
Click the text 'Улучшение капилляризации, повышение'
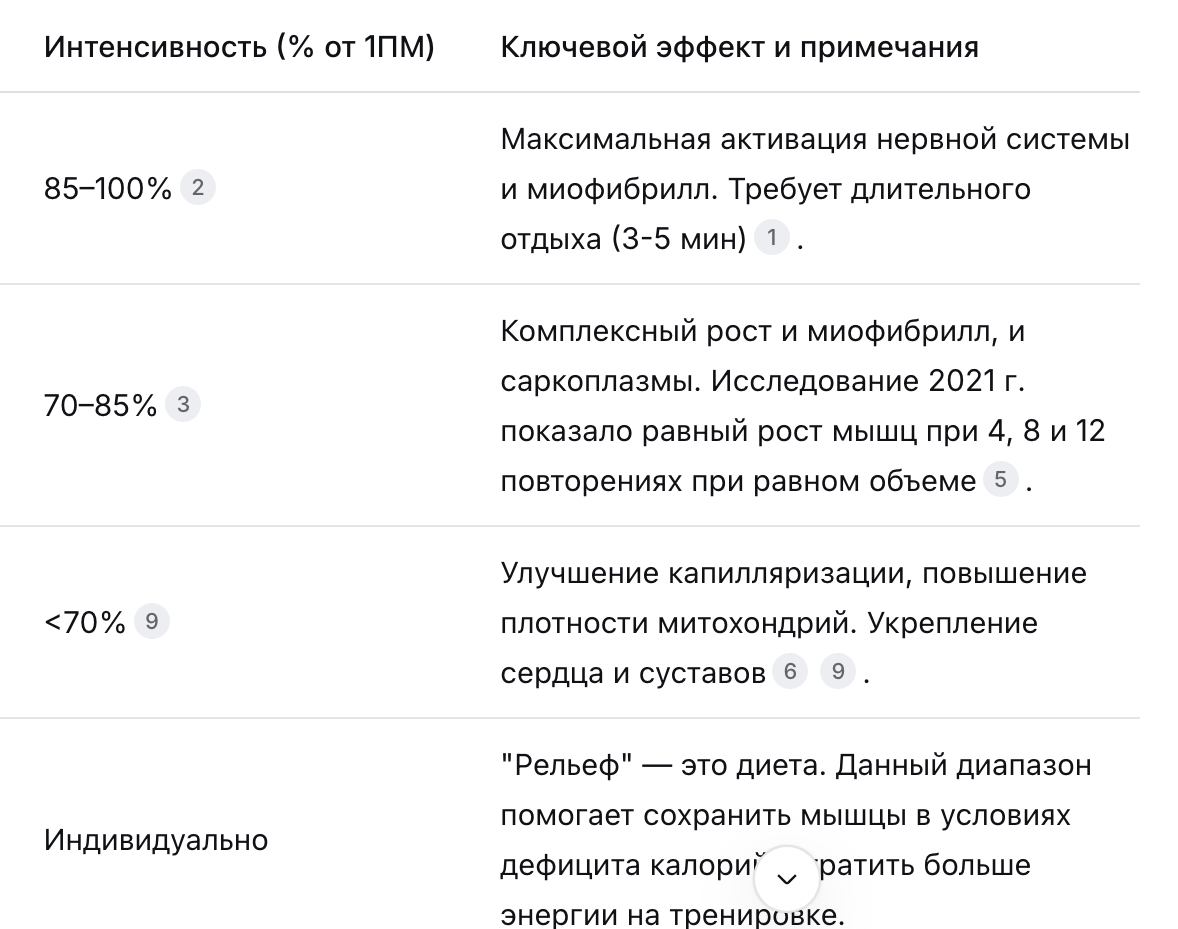[x=793, y=573]
